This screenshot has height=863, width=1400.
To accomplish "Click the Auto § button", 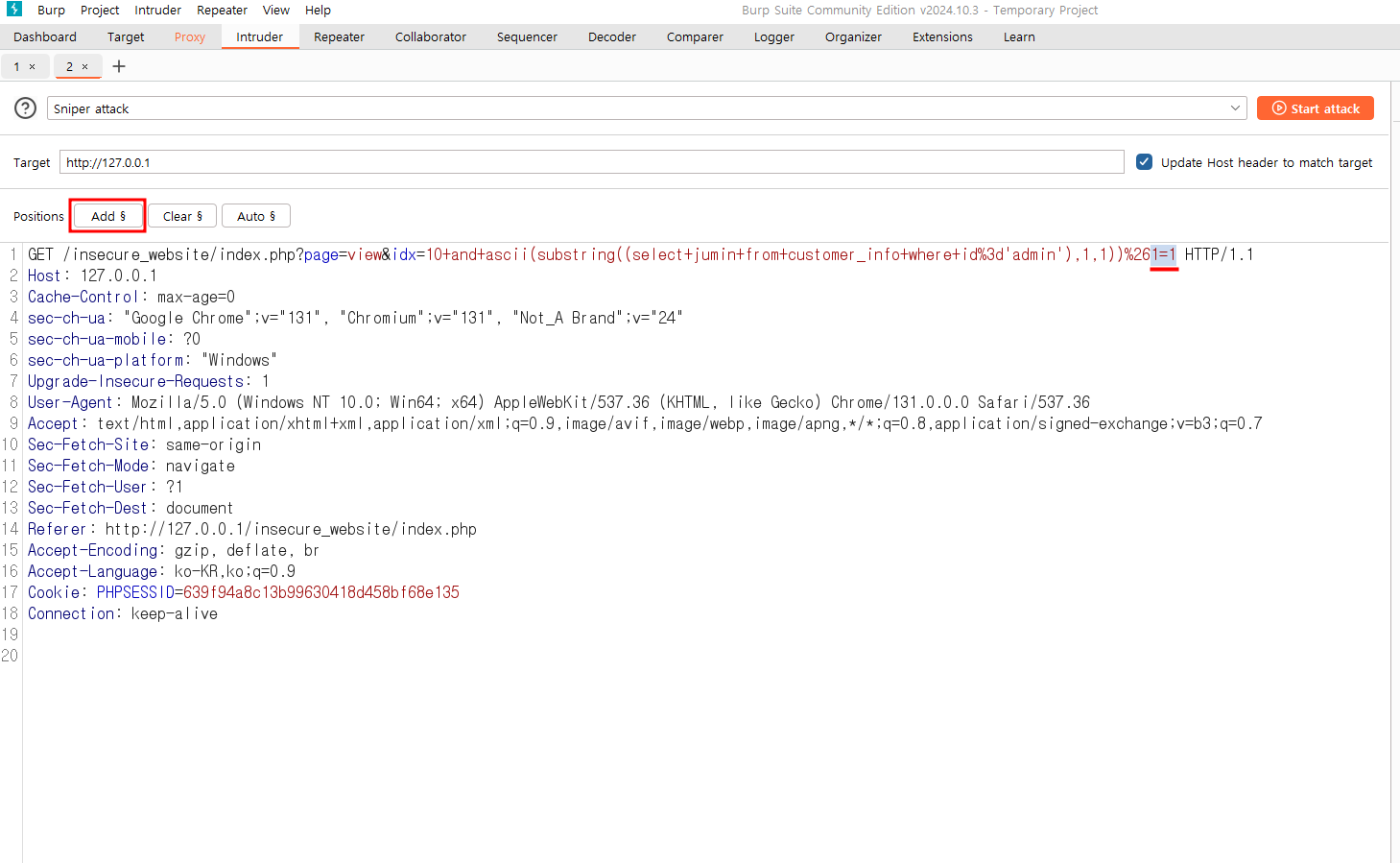I will pos(256,216).
